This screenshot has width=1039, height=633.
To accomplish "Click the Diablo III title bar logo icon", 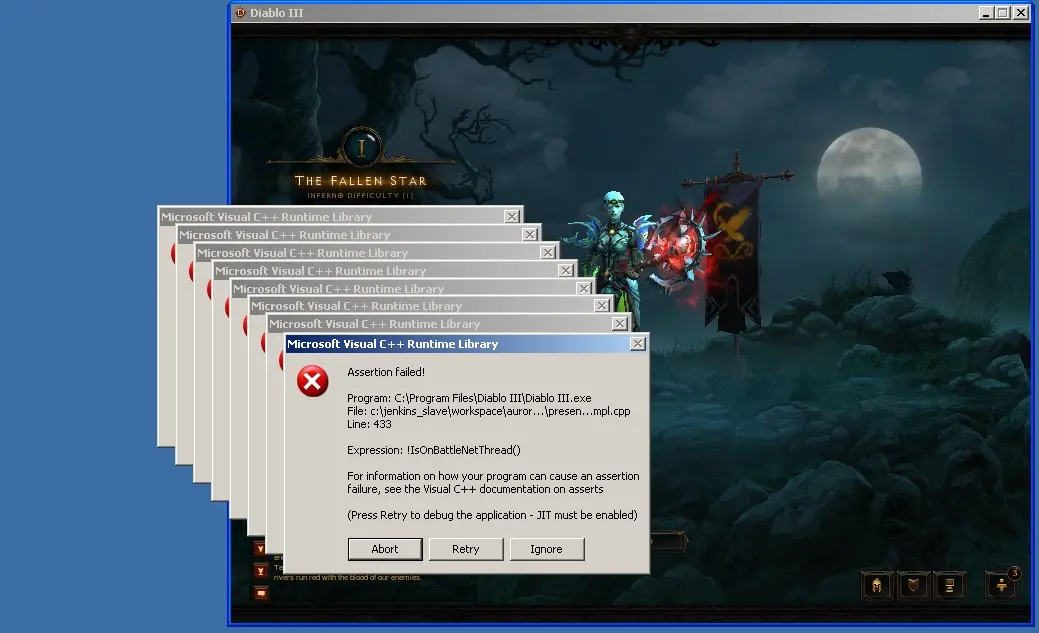I will 240,13.
